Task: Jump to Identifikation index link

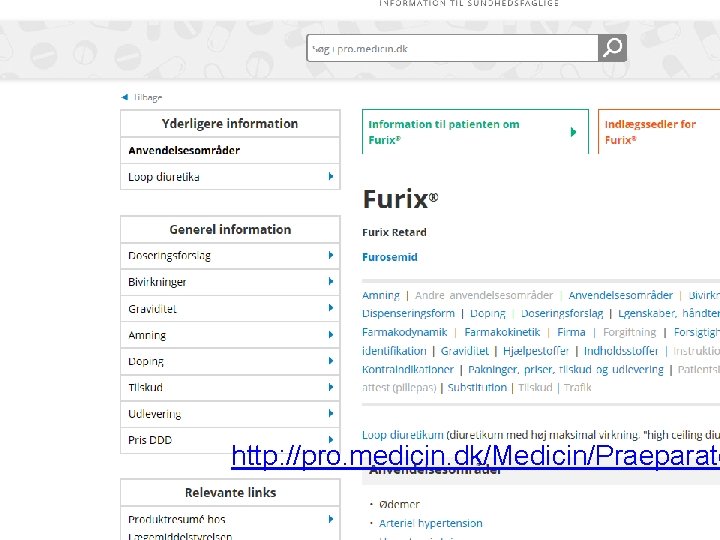Action: [x=394, y=351]
